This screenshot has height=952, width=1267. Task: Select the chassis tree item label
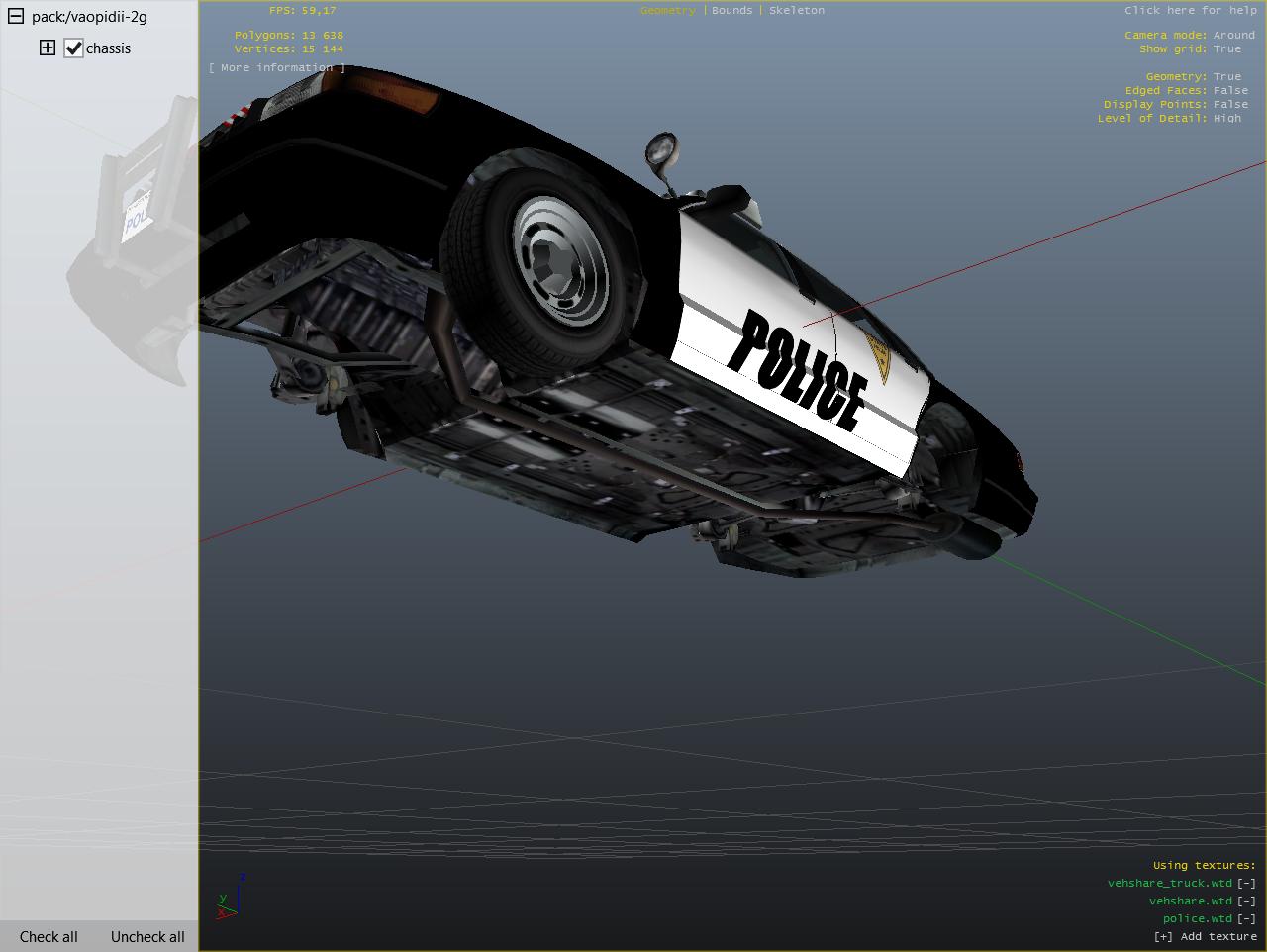(108, 48)
